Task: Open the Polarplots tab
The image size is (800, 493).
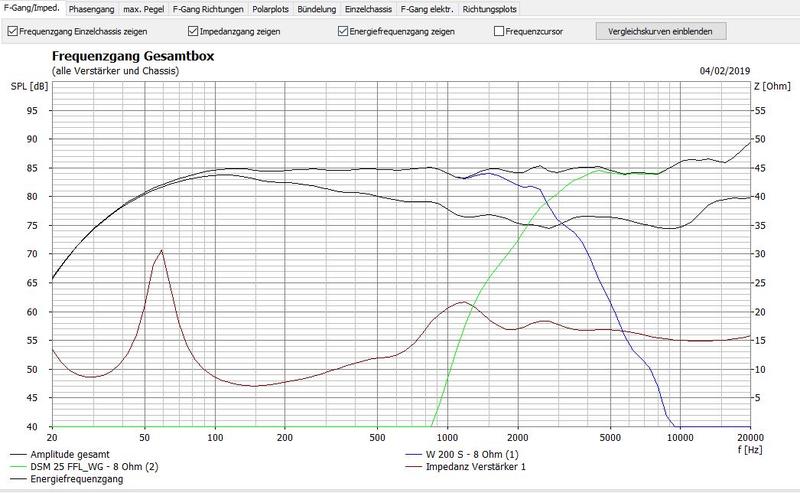Action: pos(270,9)
